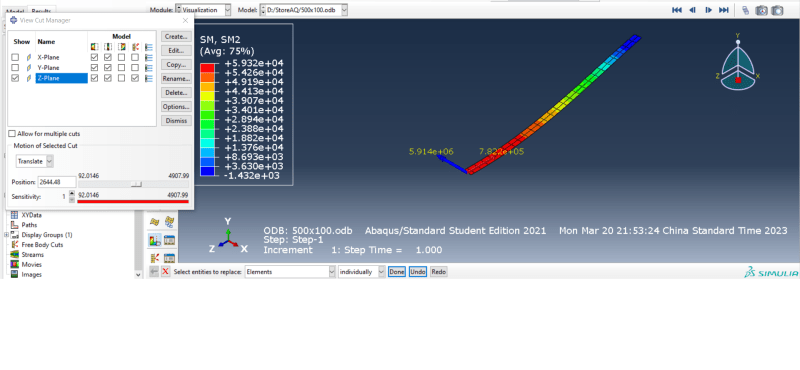Screen dimensions: 800x370
Task: Click the free body cut toolbox icon
Action: 154,258
